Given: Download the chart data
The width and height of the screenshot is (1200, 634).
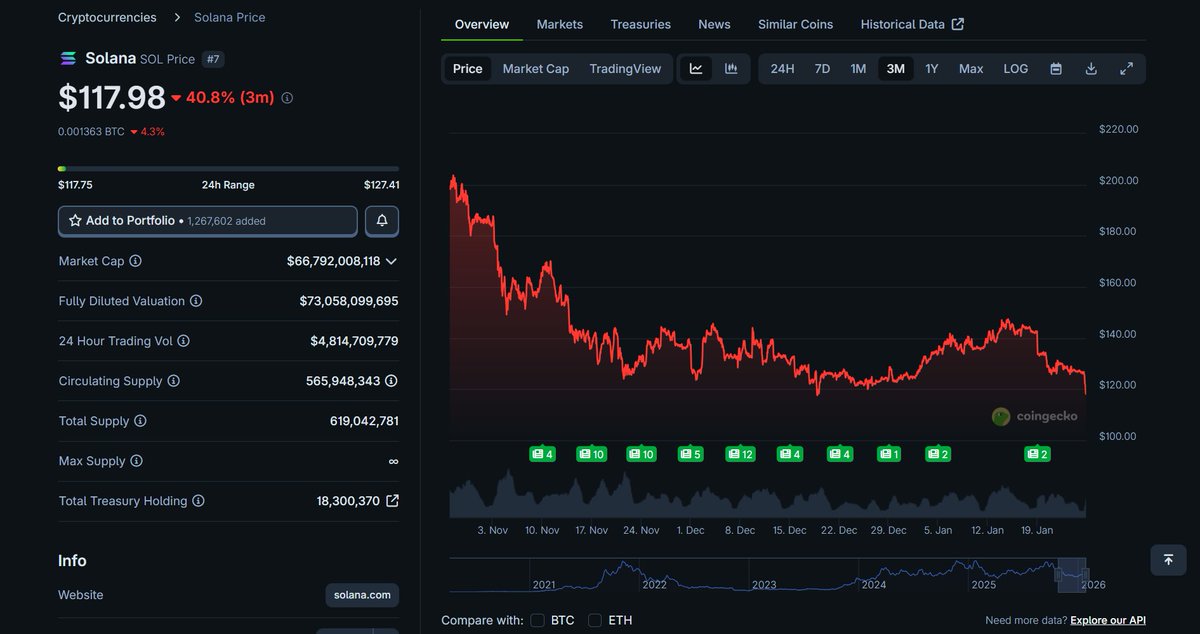Looking at the screenshot, I should coord(1091,69).
